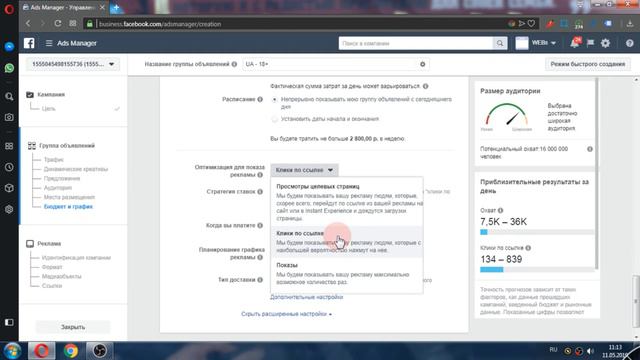Click Режим быстрого создания button
The width and height of the screenshot is (640, 360).
[587, 64]
